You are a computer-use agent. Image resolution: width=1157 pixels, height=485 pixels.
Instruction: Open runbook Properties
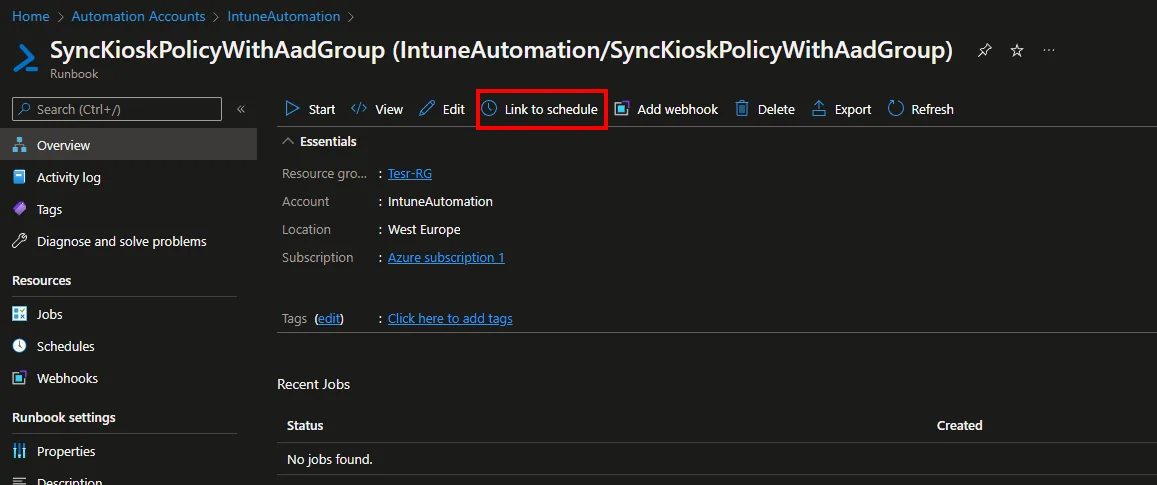click(128, 451)
